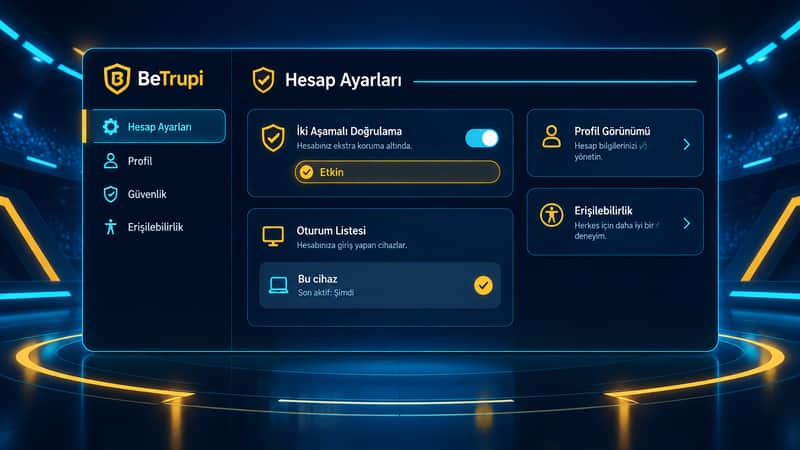Click the accessibility figure icon in sidebar
This screenshot has height=450, width=800.
coord(111,227)
